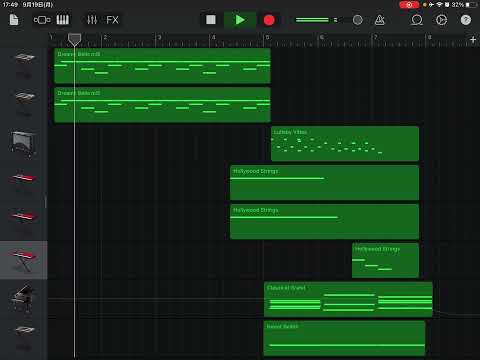Select the grand piano track icon

coord(23,298)
